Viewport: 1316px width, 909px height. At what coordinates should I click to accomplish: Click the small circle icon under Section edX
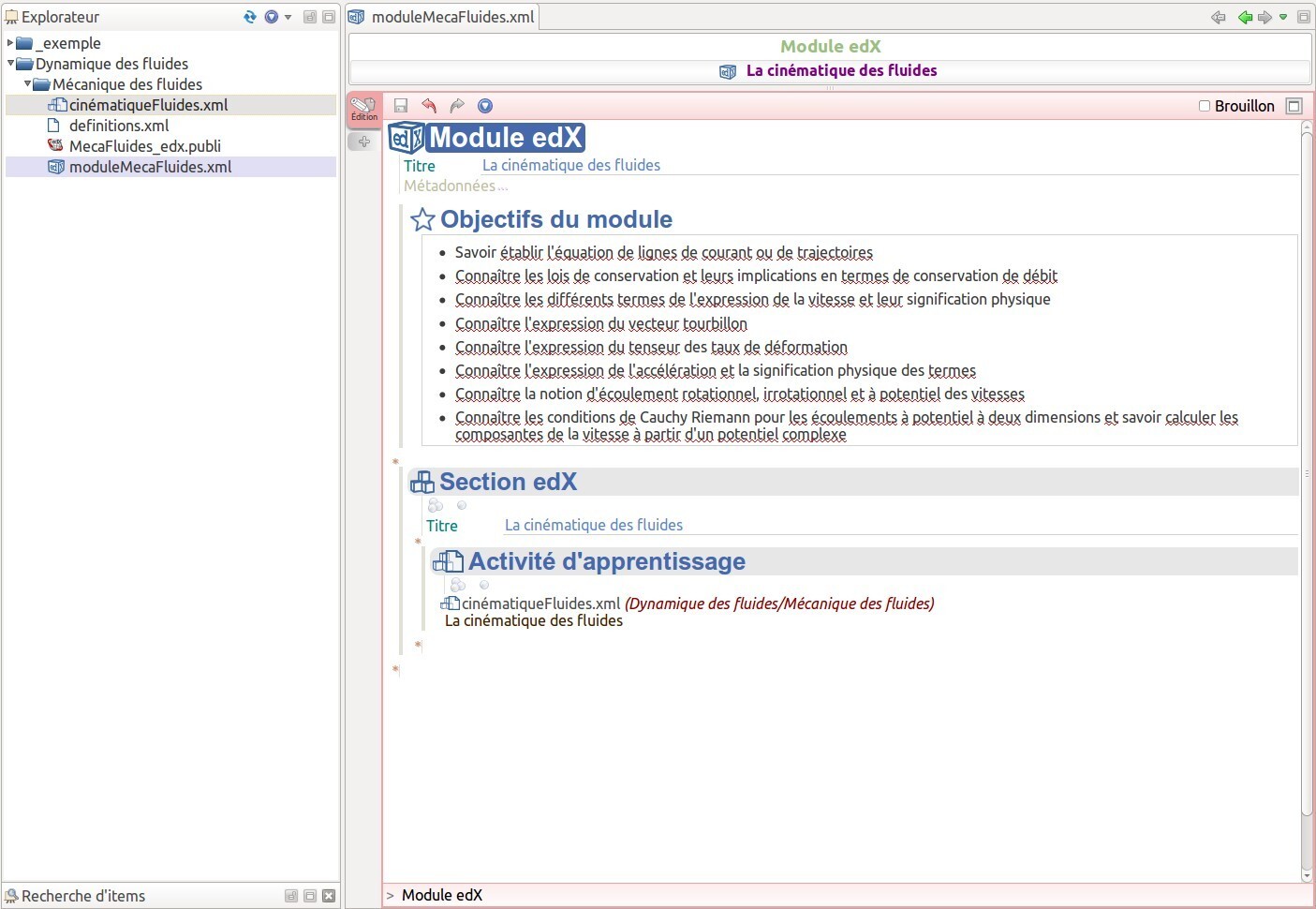click(x=462, y=505)
